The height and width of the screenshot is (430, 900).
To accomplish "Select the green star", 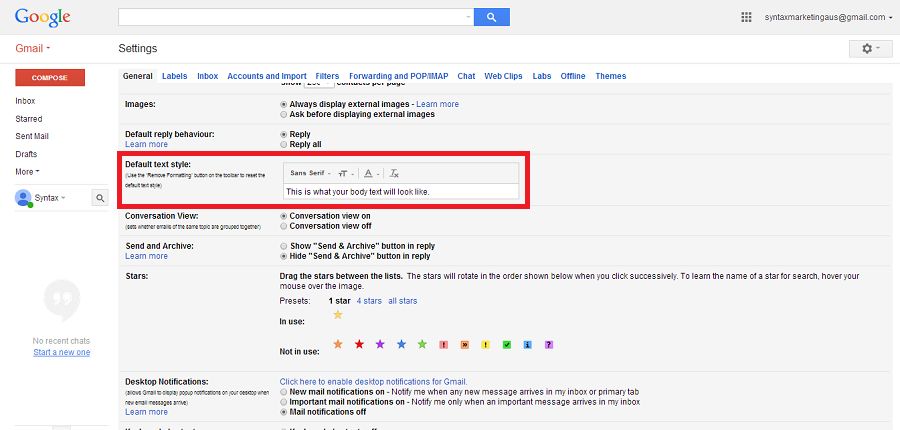I will tap(422, 344).
